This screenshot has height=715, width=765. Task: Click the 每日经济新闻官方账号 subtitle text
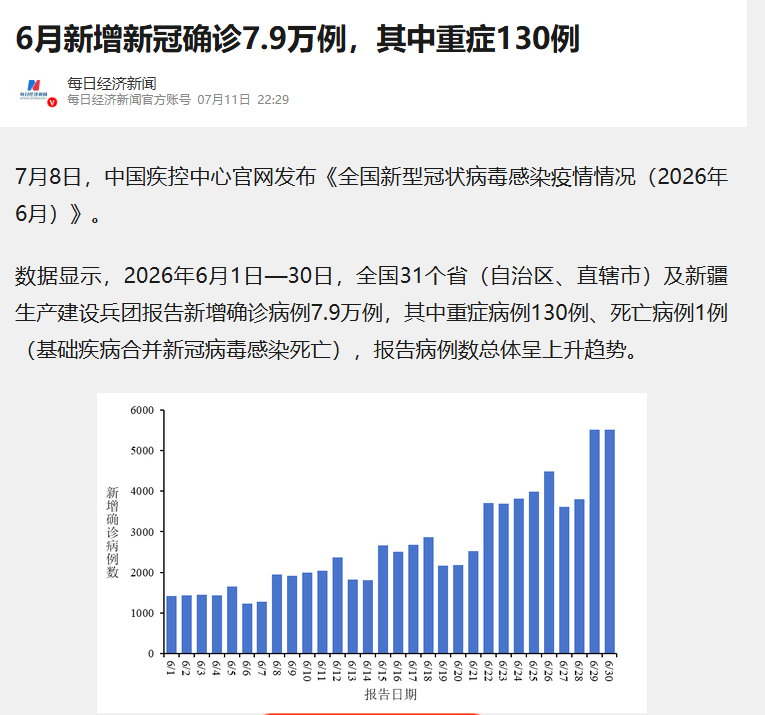click(x=129, y=99)
